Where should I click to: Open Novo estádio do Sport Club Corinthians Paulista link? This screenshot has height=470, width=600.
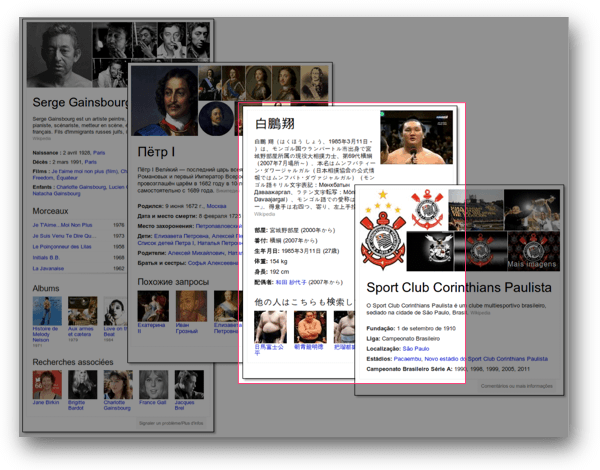click(486, 359)
